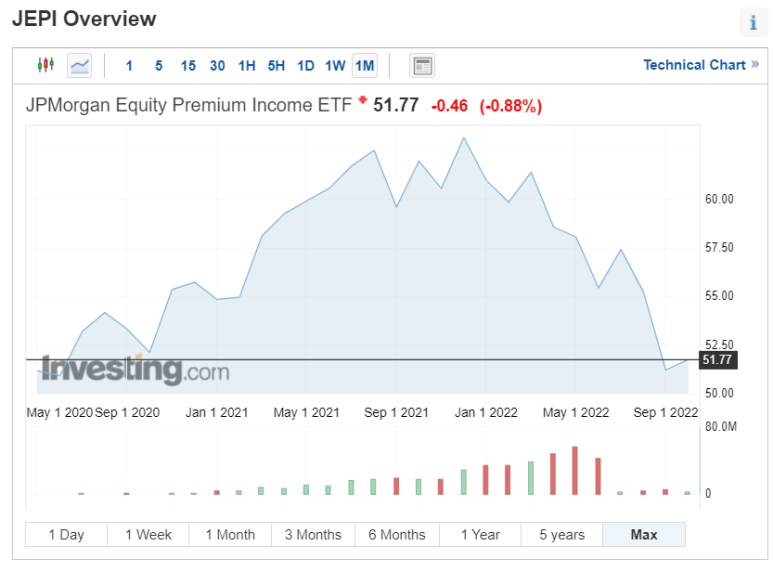Click the May 1 2022 axis label

[576, 412]
